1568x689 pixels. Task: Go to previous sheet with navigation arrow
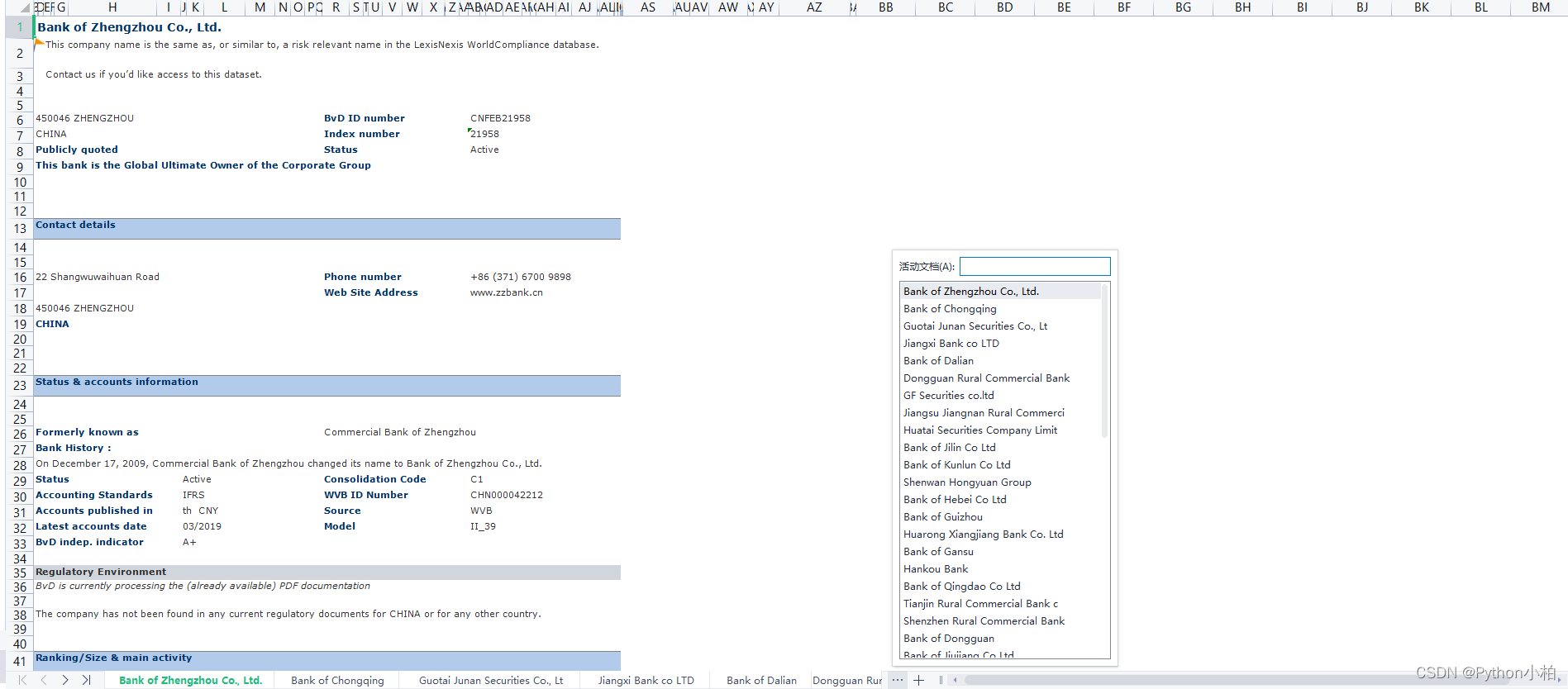(43, 680)
